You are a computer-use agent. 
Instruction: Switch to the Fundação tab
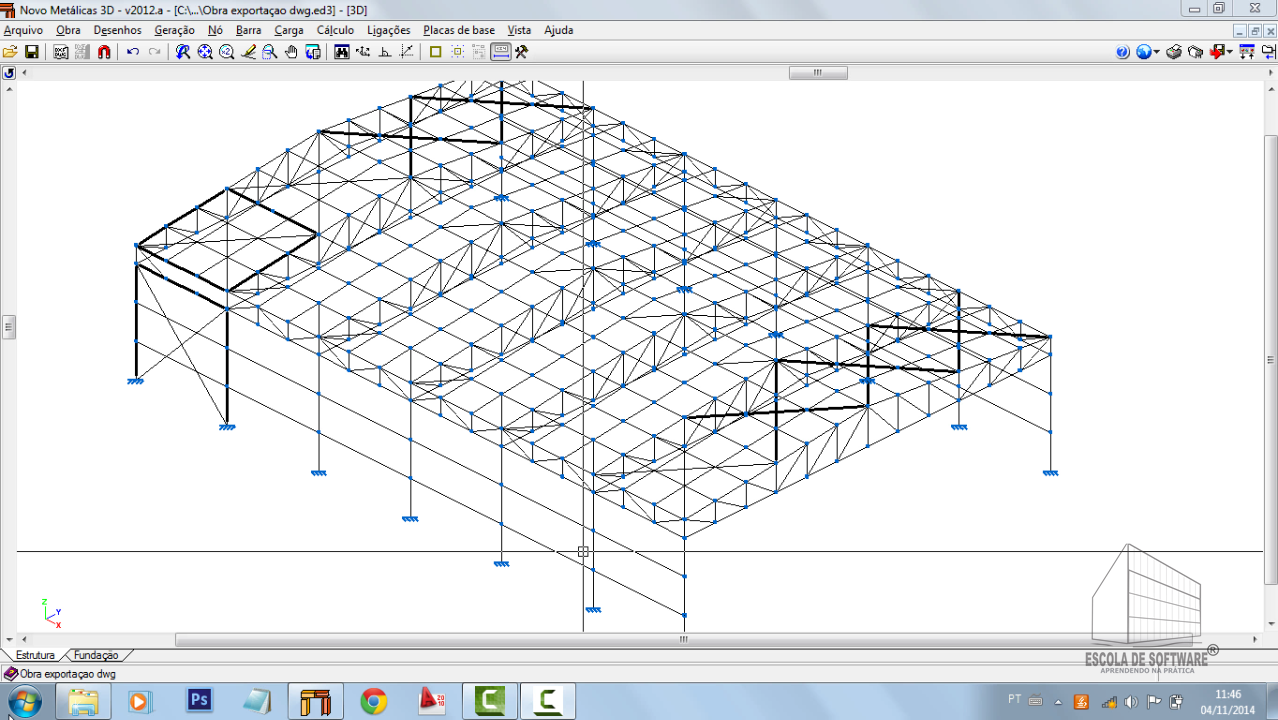(x=96, y=655)
